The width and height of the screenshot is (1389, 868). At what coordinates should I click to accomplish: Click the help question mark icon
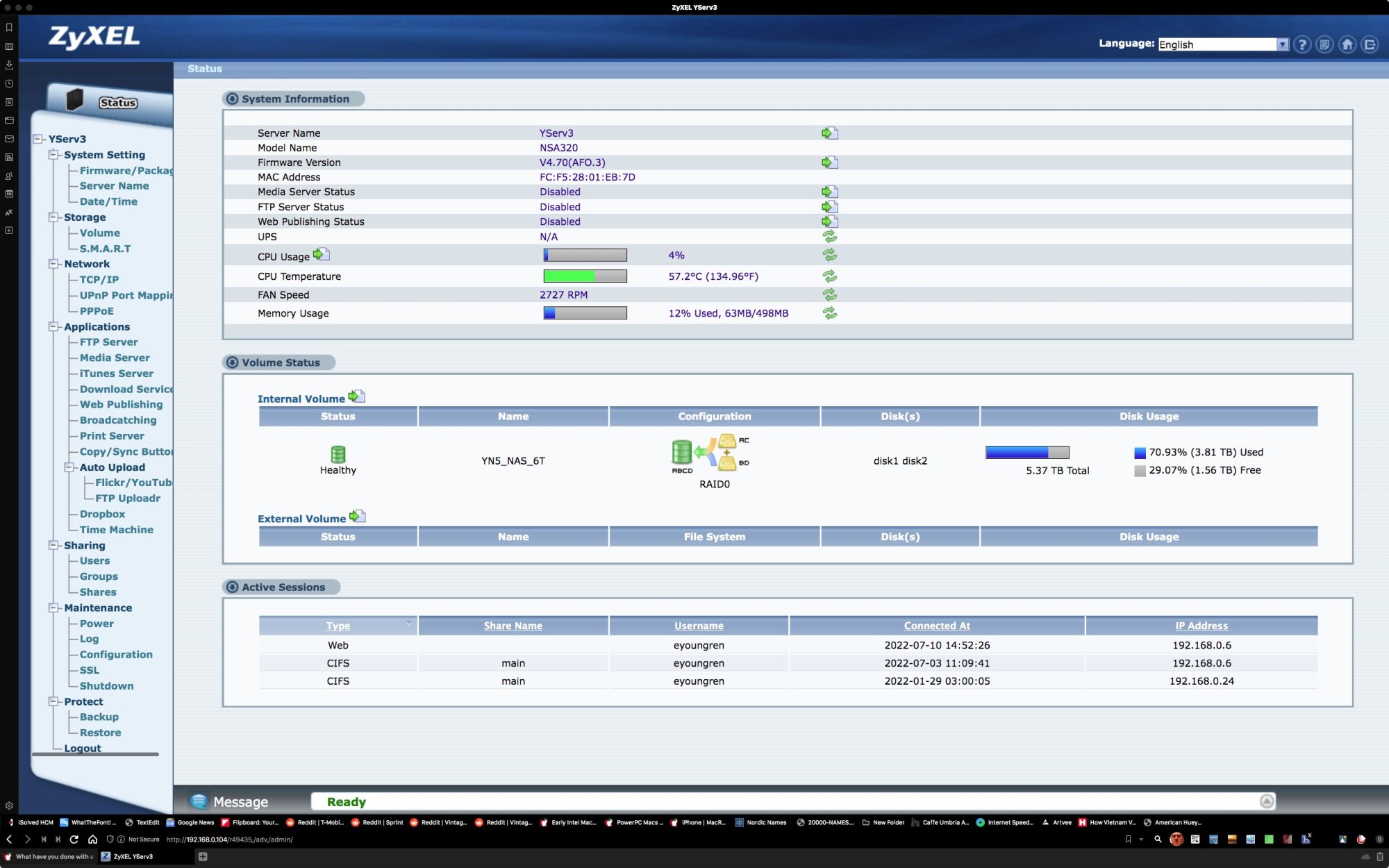pos(1302,44)
